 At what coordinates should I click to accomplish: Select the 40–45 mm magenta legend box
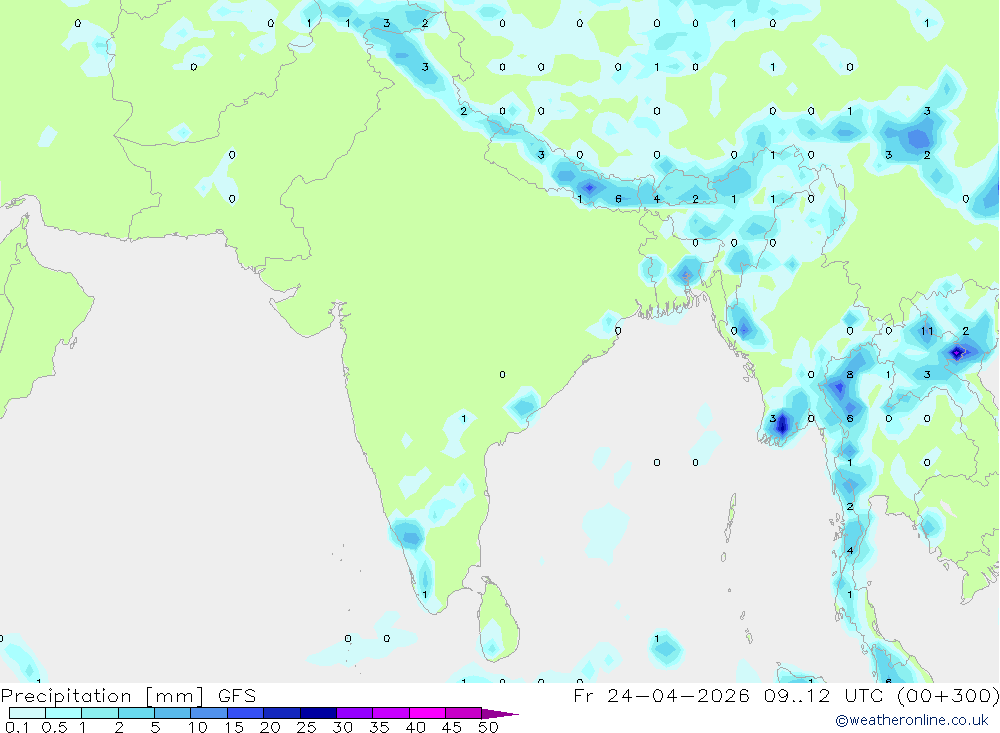coord(427,713)
